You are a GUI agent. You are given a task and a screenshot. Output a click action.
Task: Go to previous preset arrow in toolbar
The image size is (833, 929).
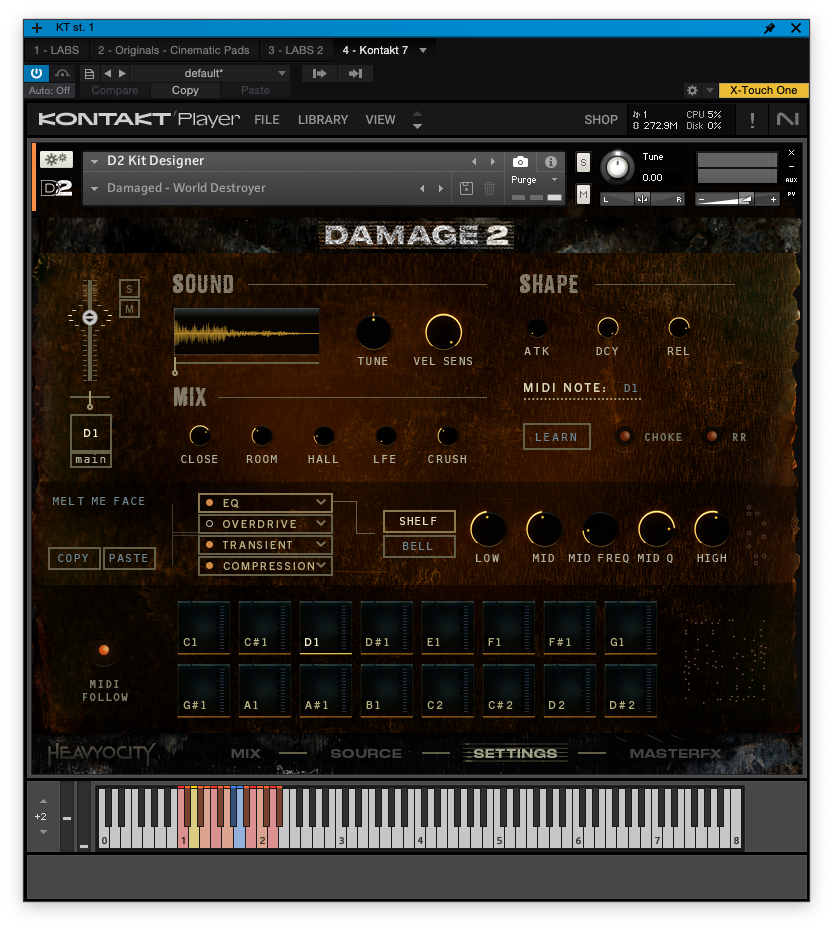coord(107,73)
